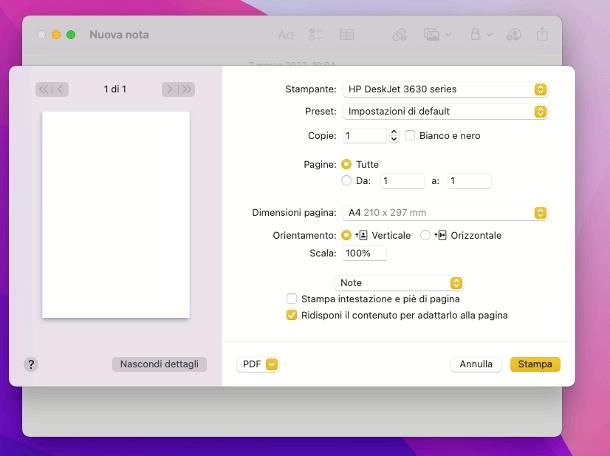Click the media icon dropdown arrow in Notes toolbar
This screenshot has height=456, width=610.
pyautogui.click(x=448, y=35)
